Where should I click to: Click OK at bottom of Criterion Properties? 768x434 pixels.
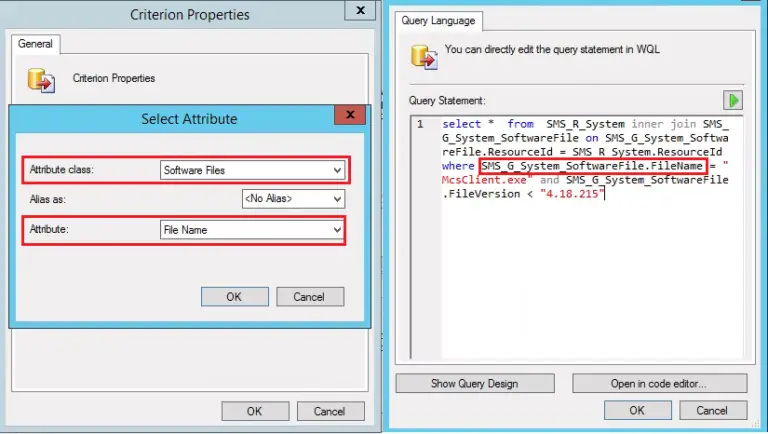click(254, 411)
